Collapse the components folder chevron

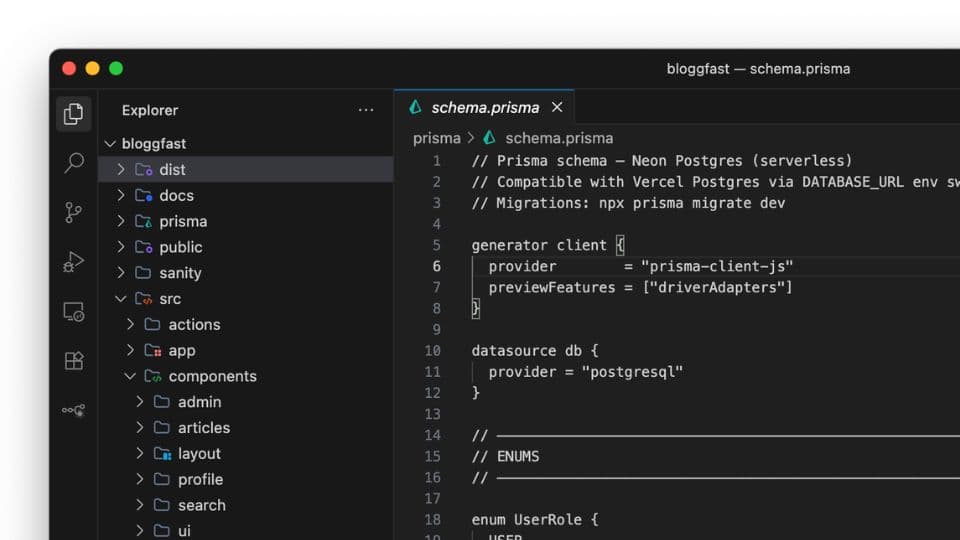click(x=130, y=376)
